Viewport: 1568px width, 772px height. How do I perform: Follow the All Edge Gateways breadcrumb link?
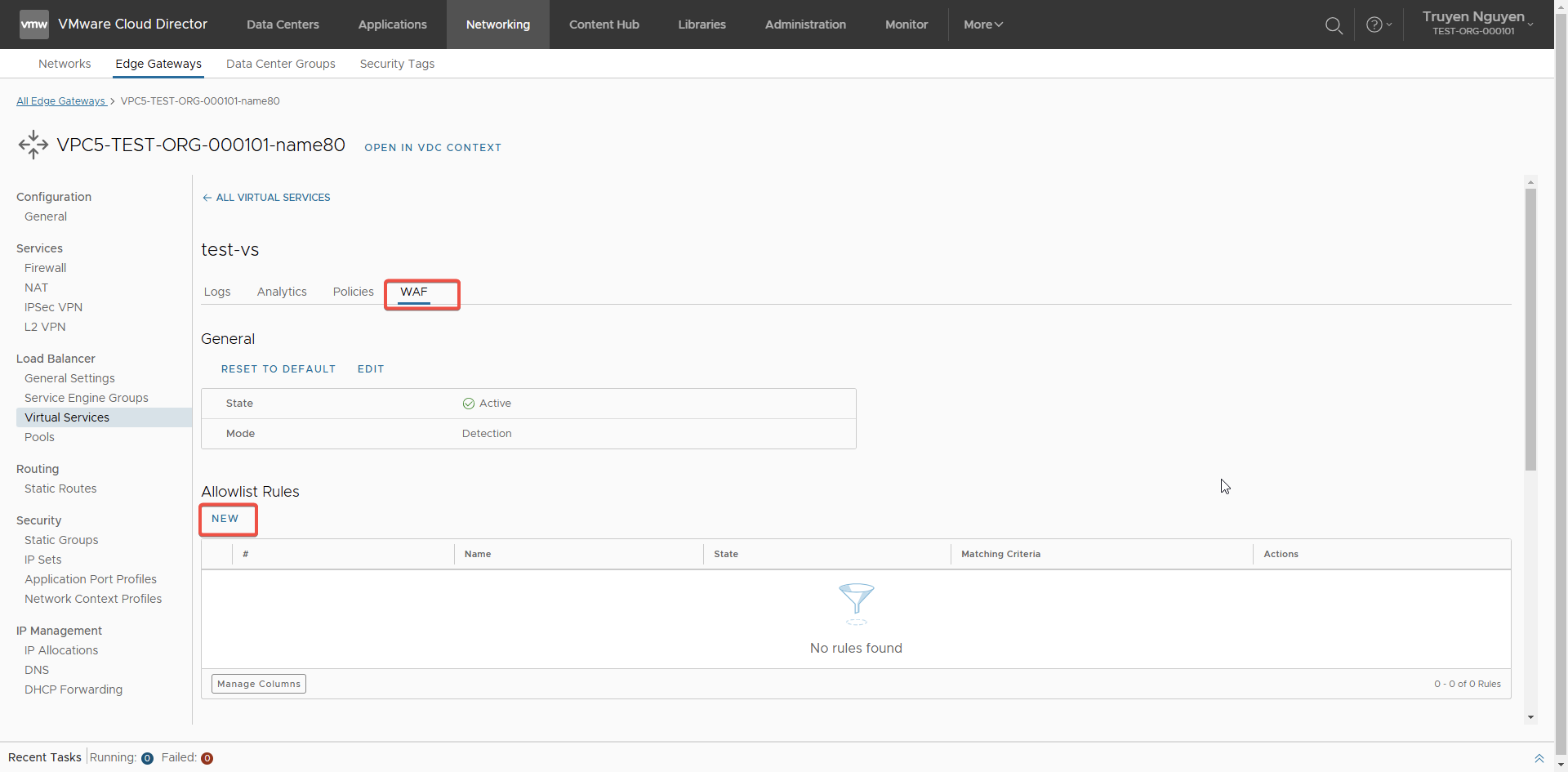(61, 101)
